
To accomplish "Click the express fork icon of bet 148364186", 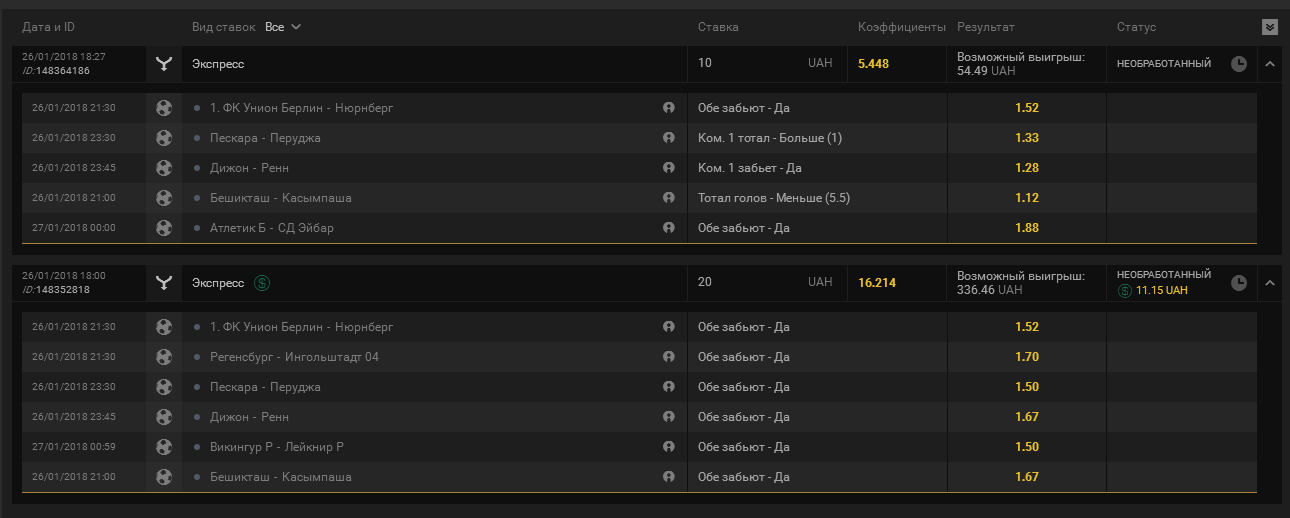I will [164, 64].
